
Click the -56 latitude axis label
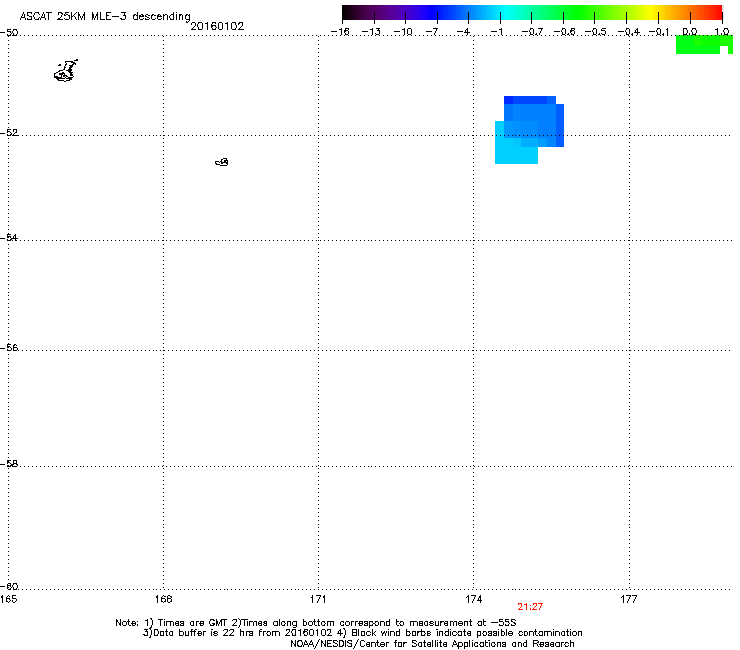tap(9, 348)
